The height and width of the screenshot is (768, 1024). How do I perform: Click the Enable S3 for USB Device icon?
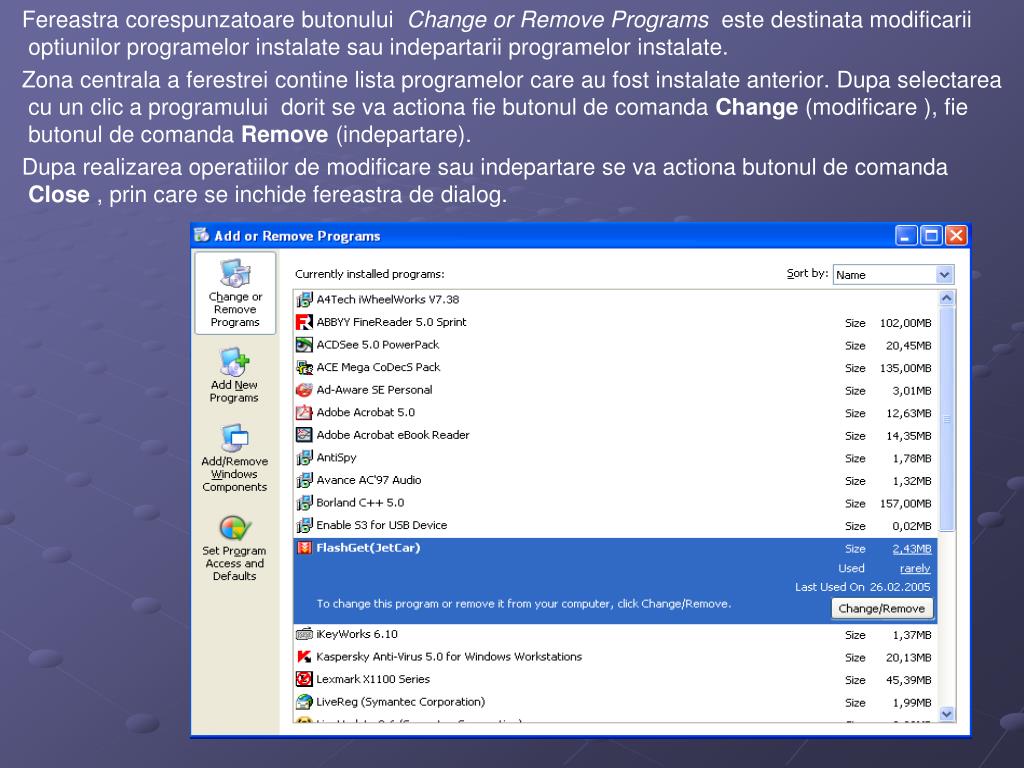pyautogui.click(x=304, y=525)
